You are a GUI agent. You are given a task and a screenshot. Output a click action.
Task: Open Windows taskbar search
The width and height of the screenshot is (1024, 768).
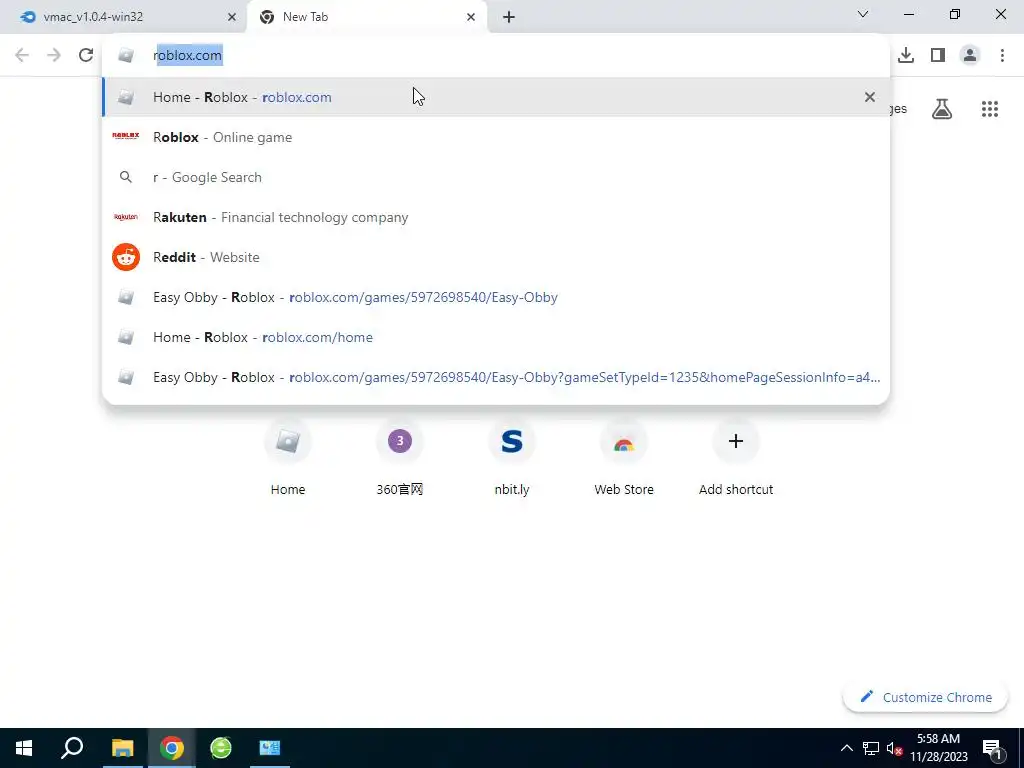pyautogui.click(x=72, y=748)
